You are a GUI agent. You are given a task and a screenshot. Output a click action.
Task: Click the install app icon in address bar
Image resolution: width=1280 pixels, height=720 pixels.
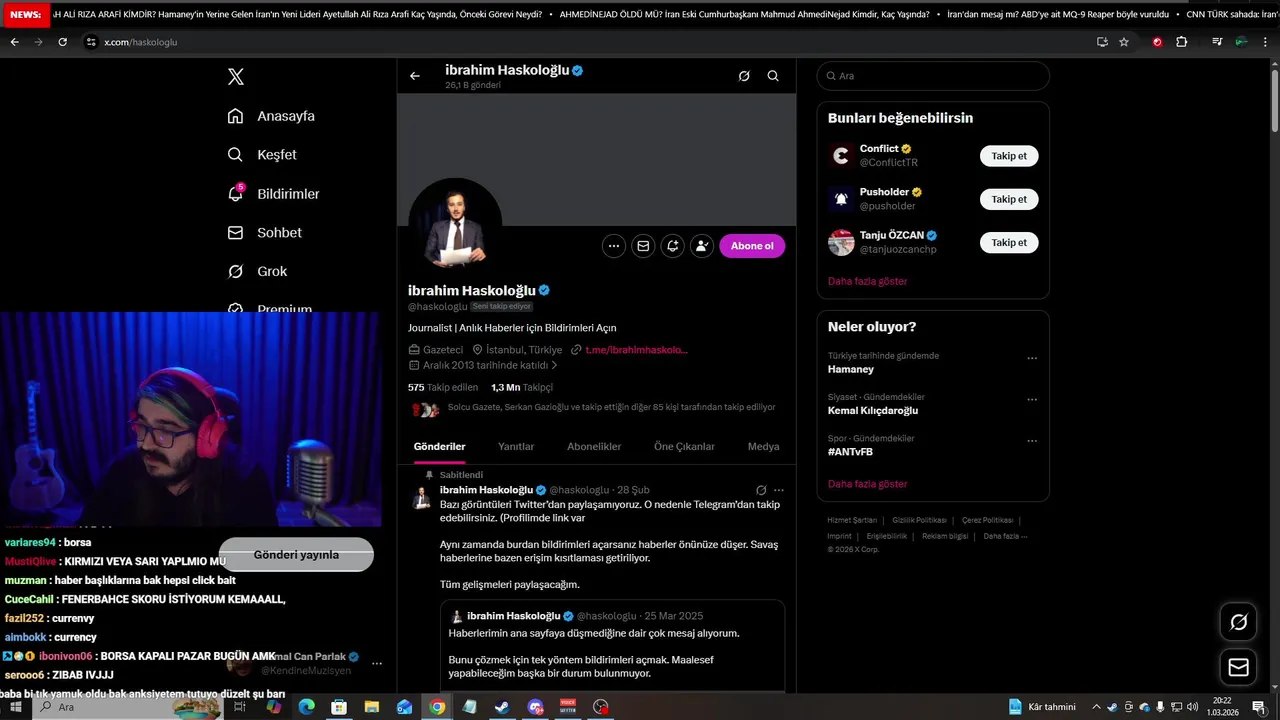point(1102,42)
